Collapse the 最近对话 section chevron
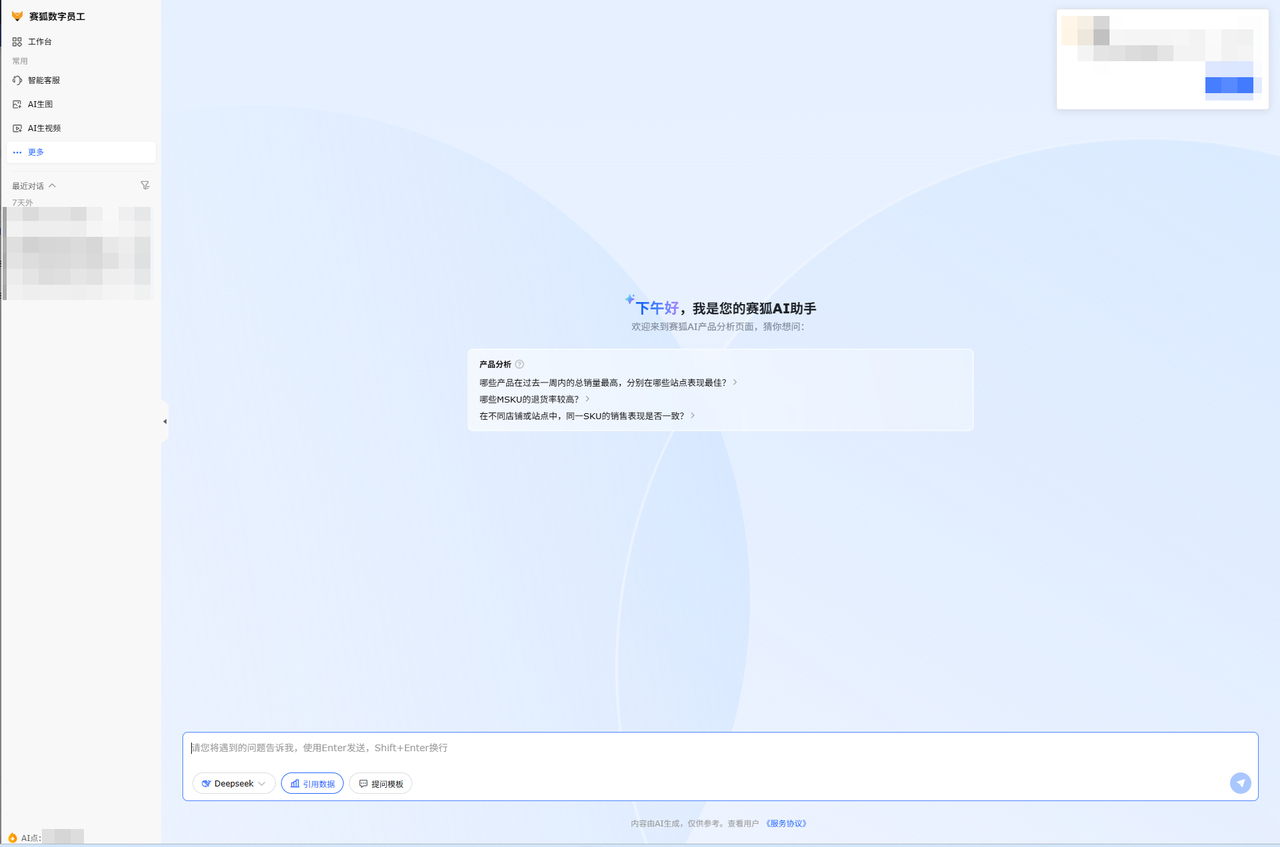Image resolution: width=1280 pixels, height=847 pixels. tap(52, 186)
